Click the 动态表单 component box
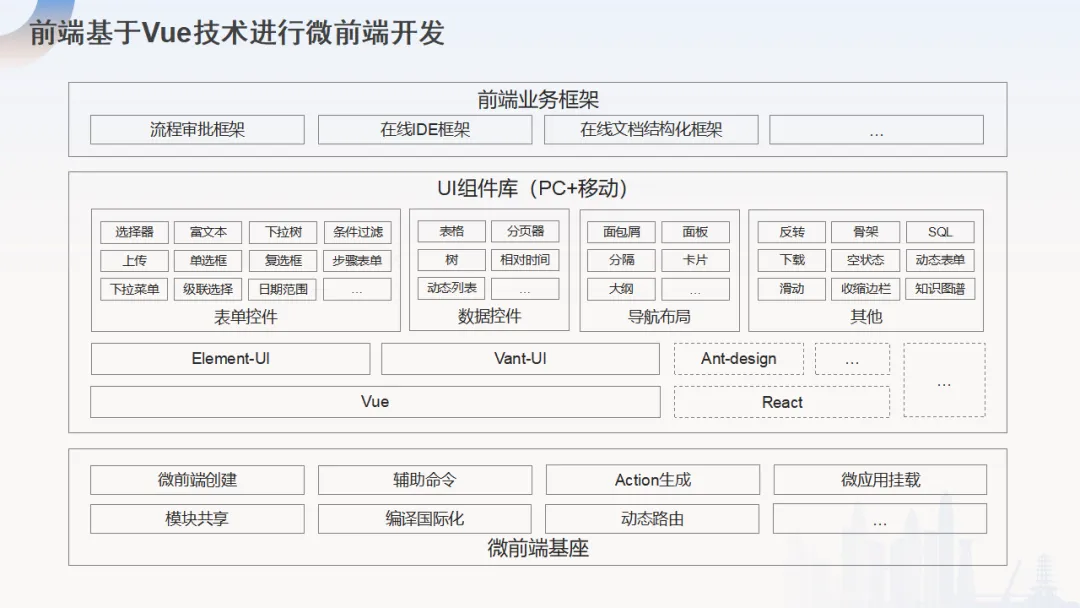Image resolution: width=1080 pixels, height=608 pixels. click(940, 260)
